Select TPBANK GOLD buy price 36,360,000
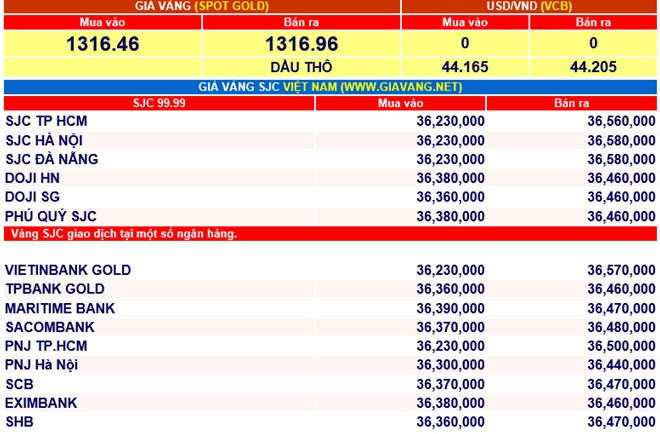 pyautogui.click(x=450, y=289)
